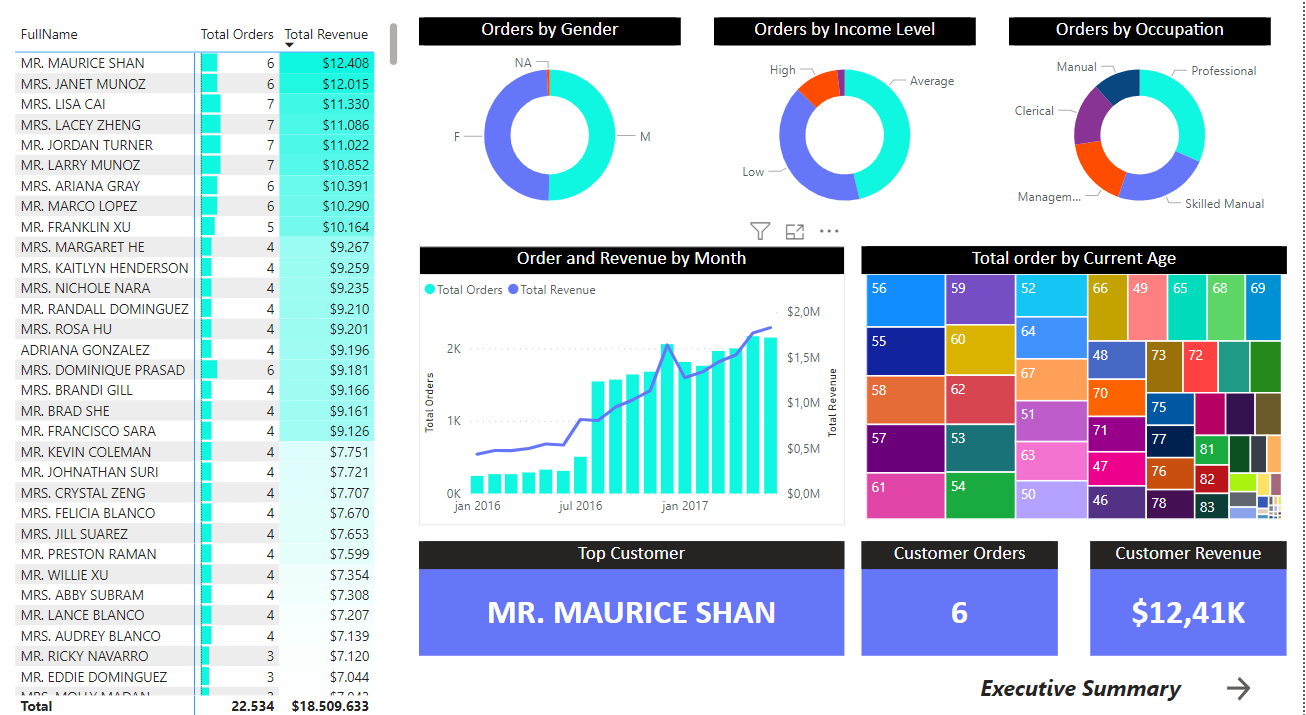This screenshot has width=1306, height=715.
Task: Click the age 64 treemap tile
Action: coord(1051,338)
